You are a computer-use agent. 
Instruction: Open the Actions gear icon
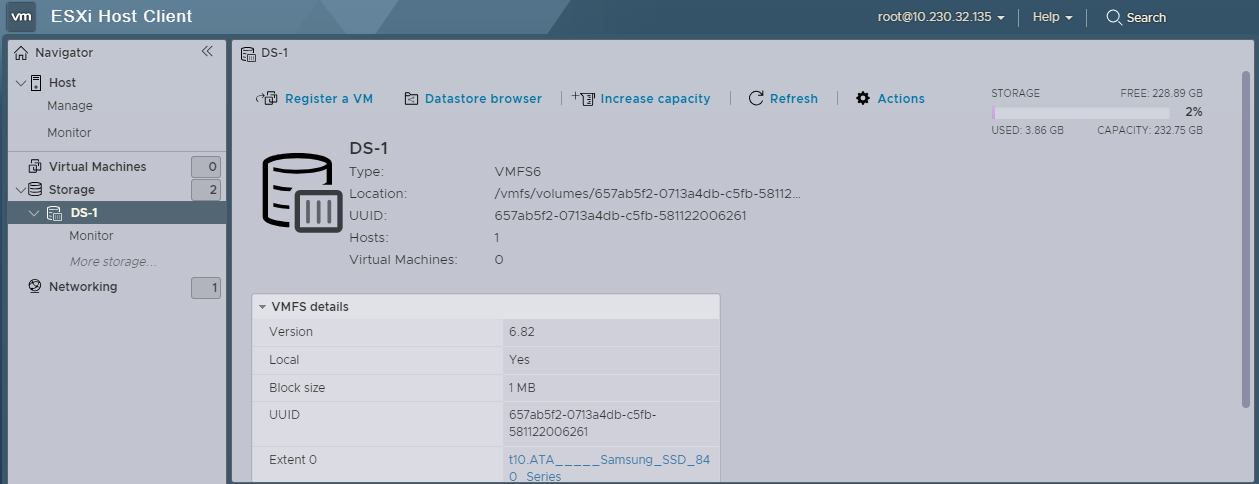[x=863, y=98]
